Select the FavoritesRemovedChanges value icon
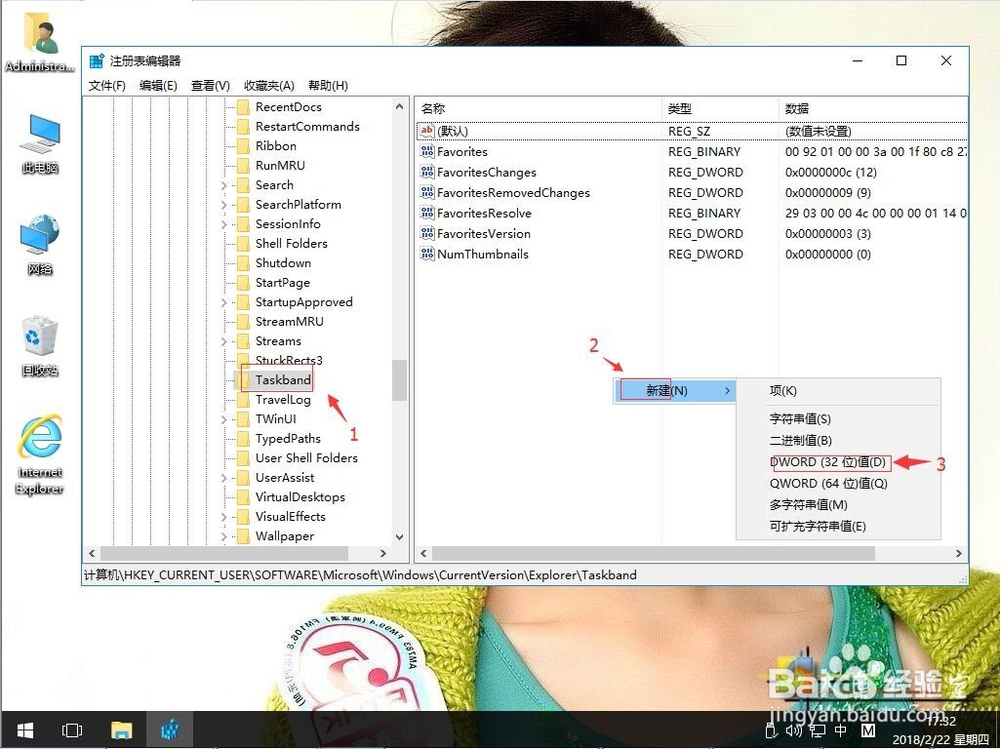The width and height of the screenshot is (1000, 749). (x=427, y=192)
